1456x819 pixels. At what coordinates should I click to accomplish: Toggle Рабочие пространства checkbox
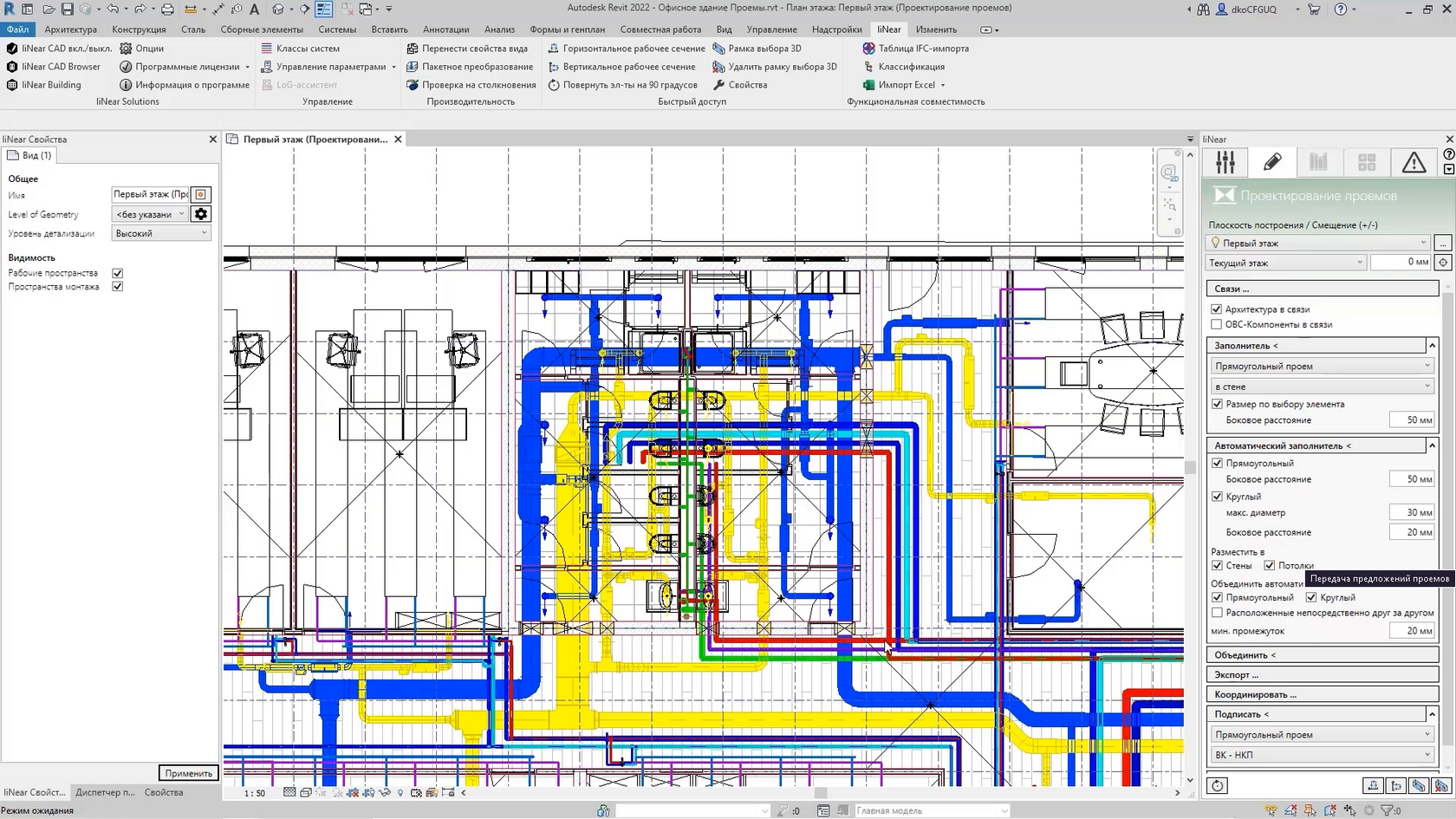pyautogui.click(x=118, y=273)
